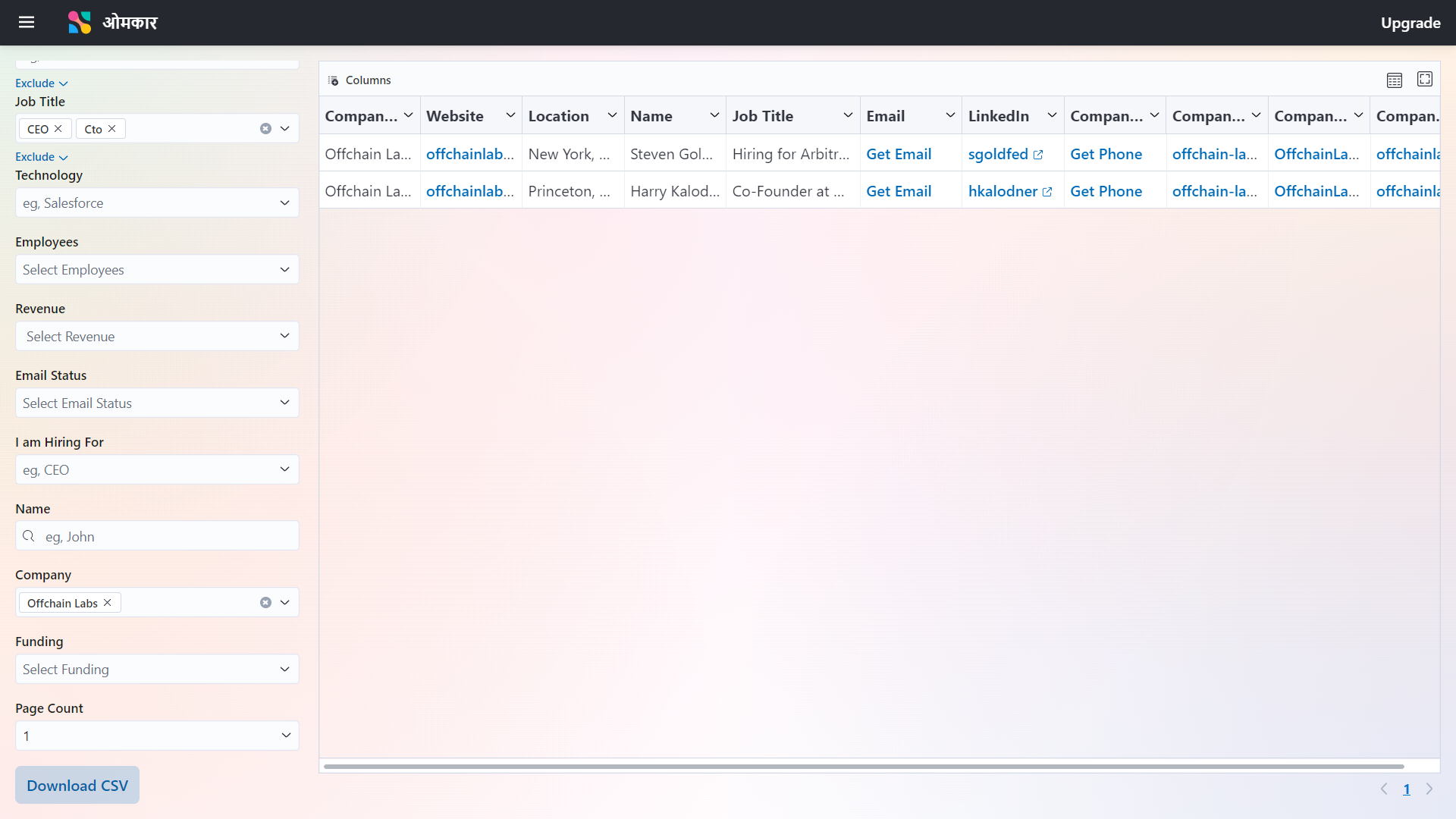Click the search icon in Name field

click(x=29, y=536)
